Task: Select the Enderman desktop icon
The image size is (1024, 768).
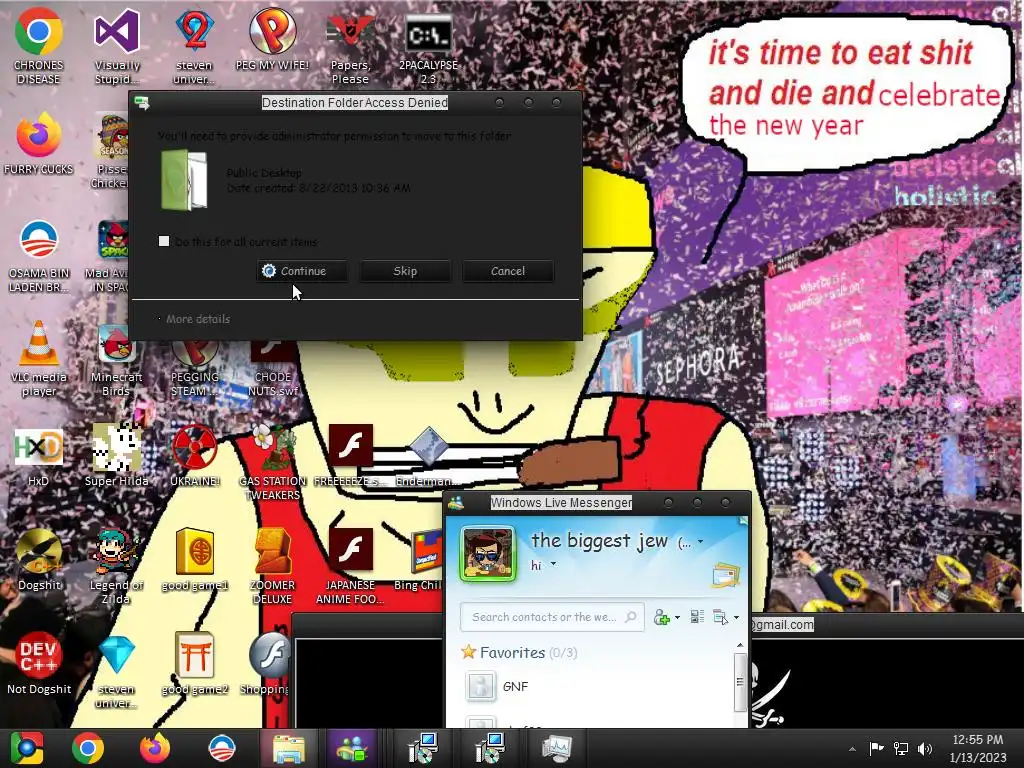Action: (x=428, y=457)
